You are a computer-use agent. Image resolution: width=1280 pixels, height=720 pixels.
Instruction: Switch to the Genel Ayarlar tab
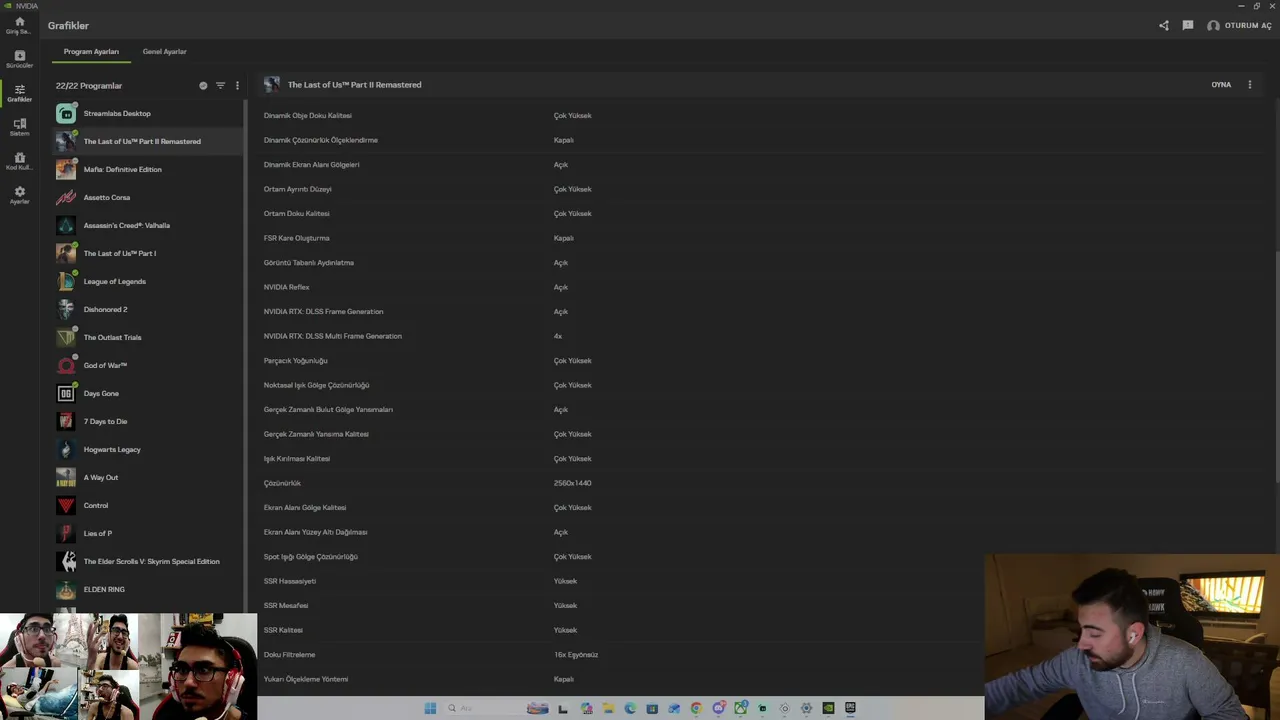tap(164, 52)
